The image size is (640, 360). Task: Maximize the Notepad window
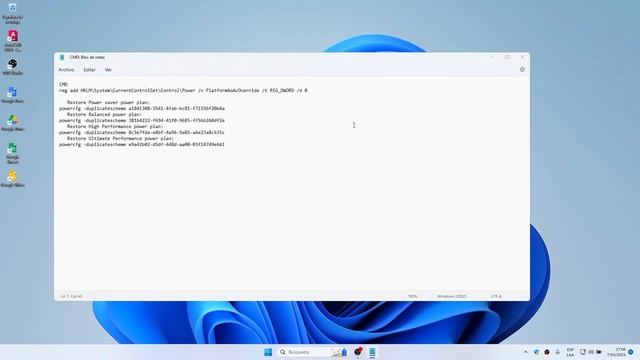point(507,57)
